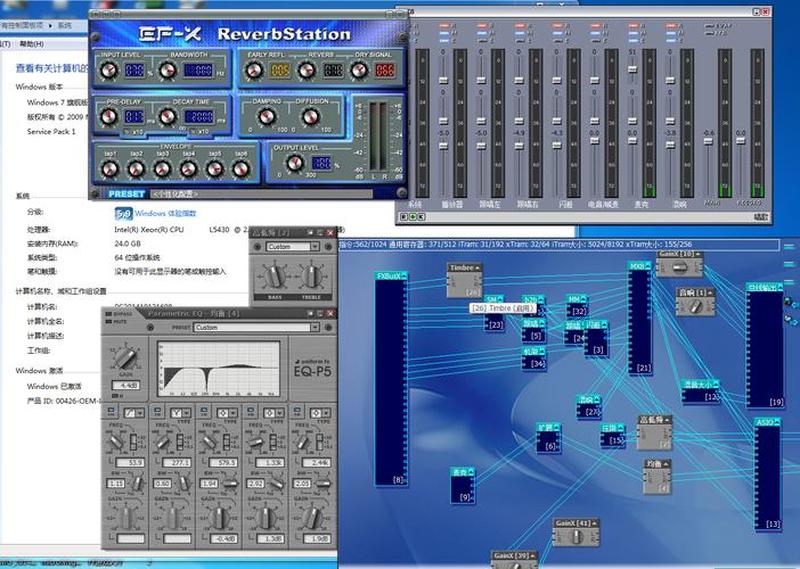This screenshot has width=800, height=569.
Task: Click the Damping knob in ReverbStation
Action: coord(266,117)
